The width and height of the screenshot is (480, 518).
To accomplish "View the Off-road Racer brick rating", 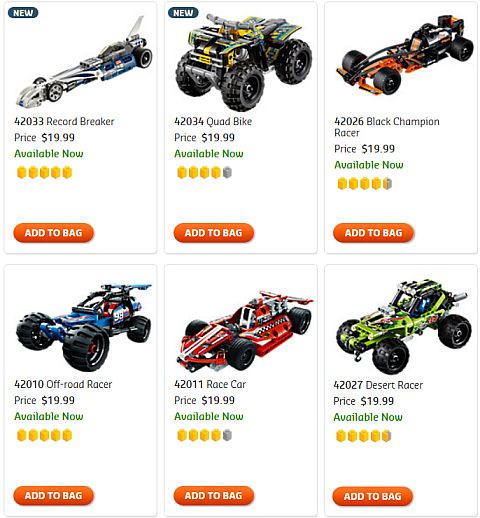I will coord(44,435).
